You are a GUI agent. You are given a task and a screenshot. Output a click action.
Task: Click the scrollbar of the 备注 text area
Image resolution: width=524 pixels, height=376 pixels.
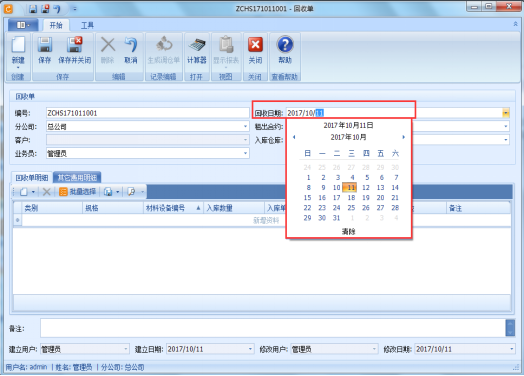pos(510,328)
